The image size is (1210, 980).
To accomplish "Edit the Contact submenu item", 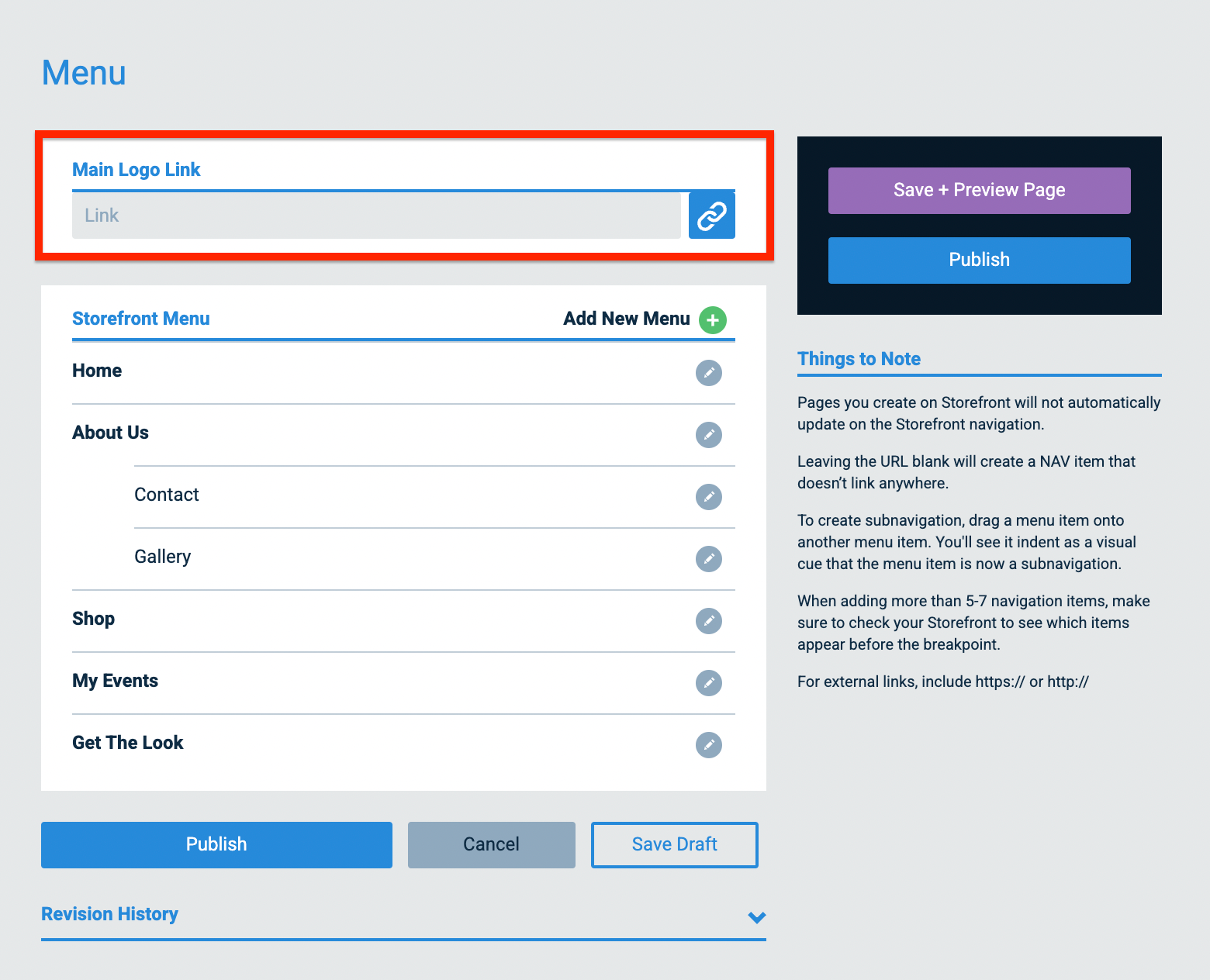I will click(x=708, y=497).
